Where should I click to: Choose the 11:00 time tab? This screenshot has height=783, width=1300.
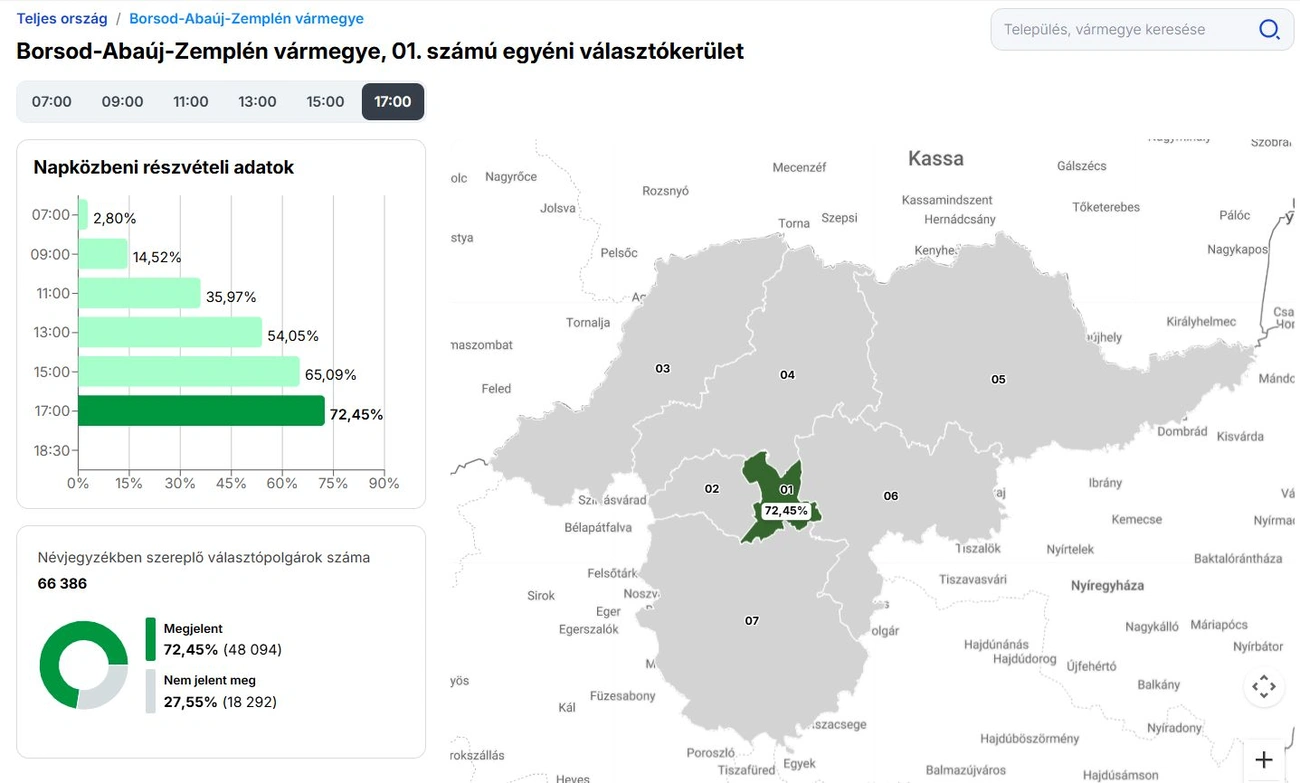tap(190, 101)
